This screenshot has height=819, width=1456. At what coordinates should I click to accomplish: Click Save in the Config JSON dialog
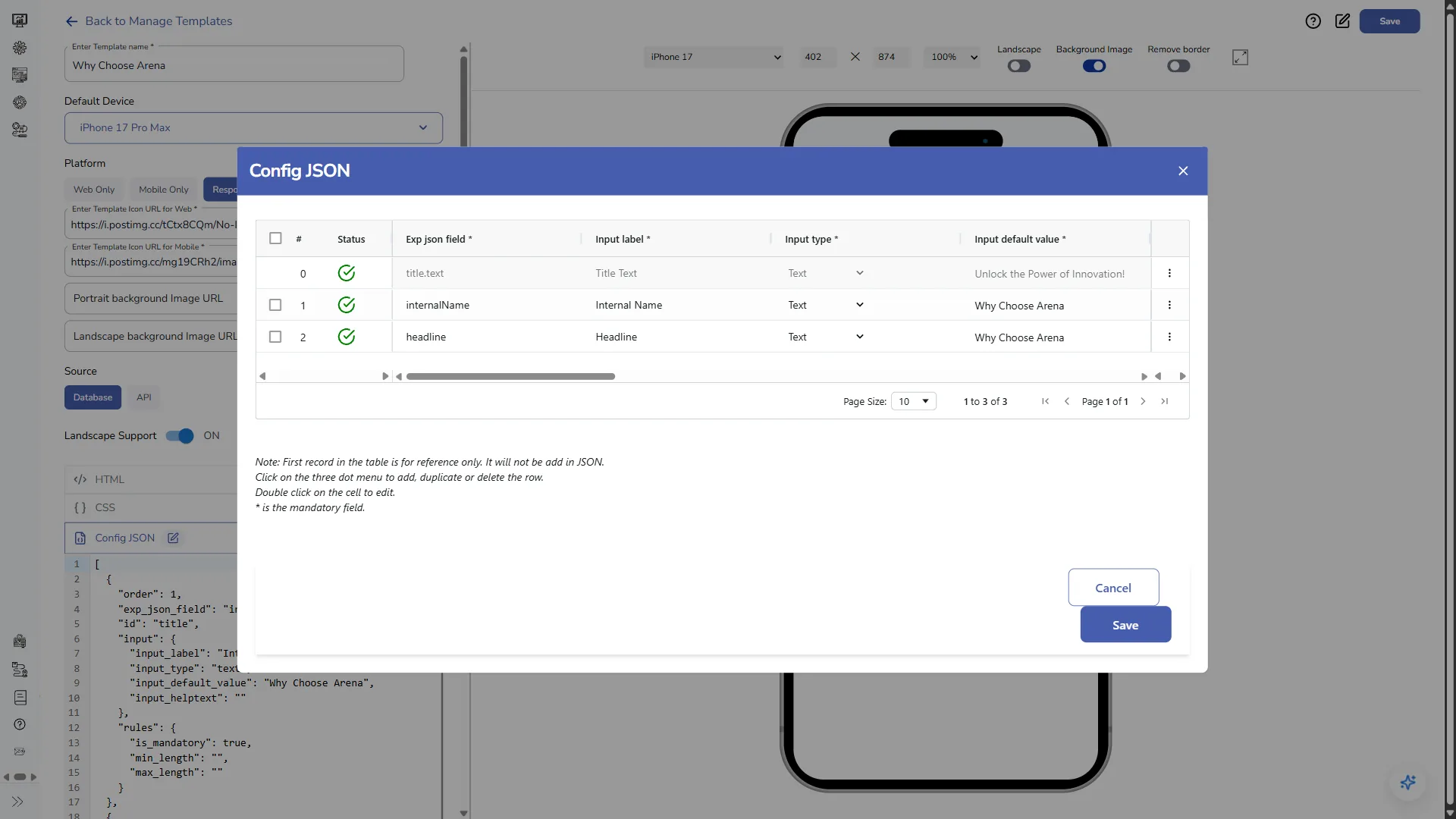pos(1125,625)
